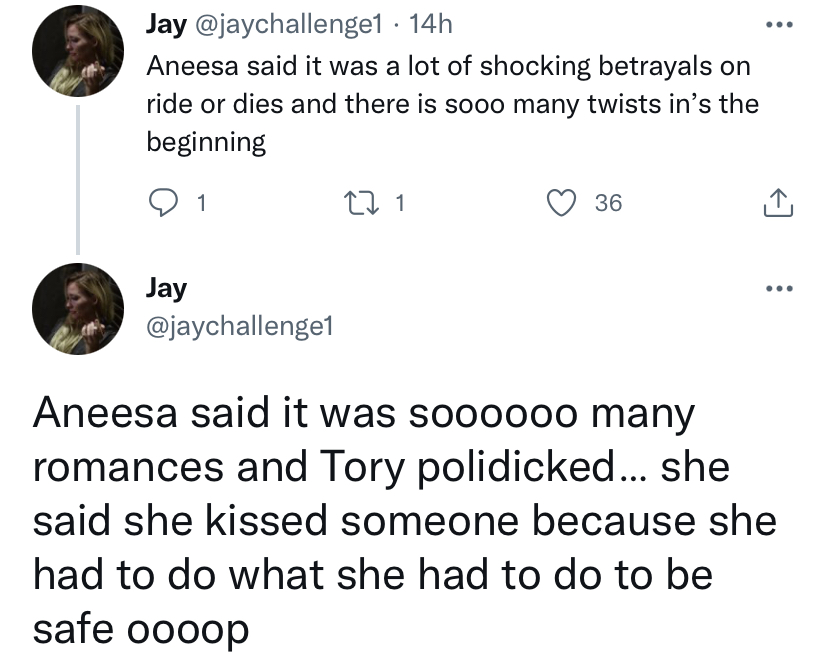View the retweet count of 1
828x654 pixels.
[400, 203]
